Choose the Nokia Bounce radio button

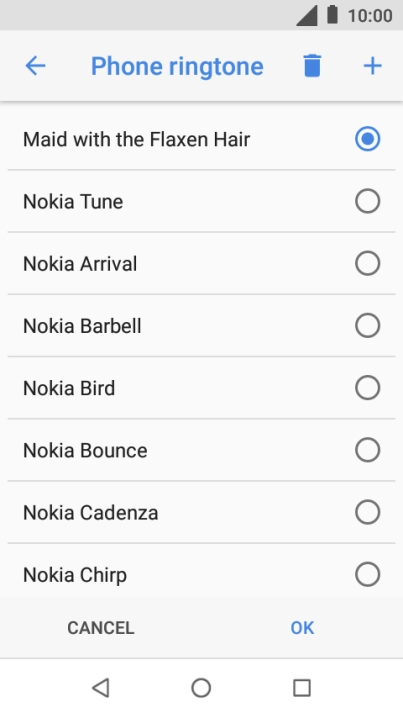pyautogui.click(x=367, y=450)
